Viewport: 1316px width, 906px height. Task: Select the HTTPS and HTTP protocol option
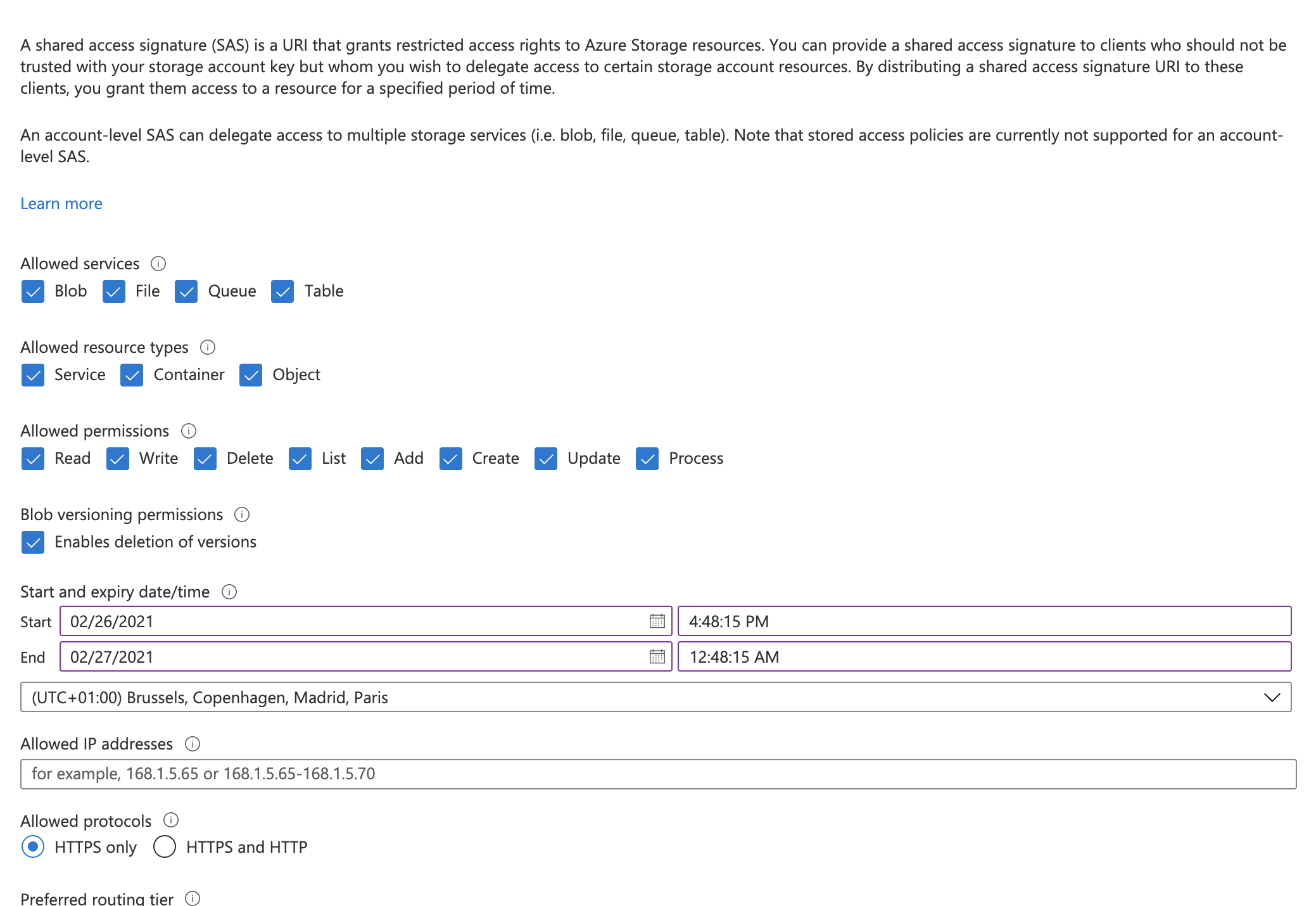[x=164, y=846]
